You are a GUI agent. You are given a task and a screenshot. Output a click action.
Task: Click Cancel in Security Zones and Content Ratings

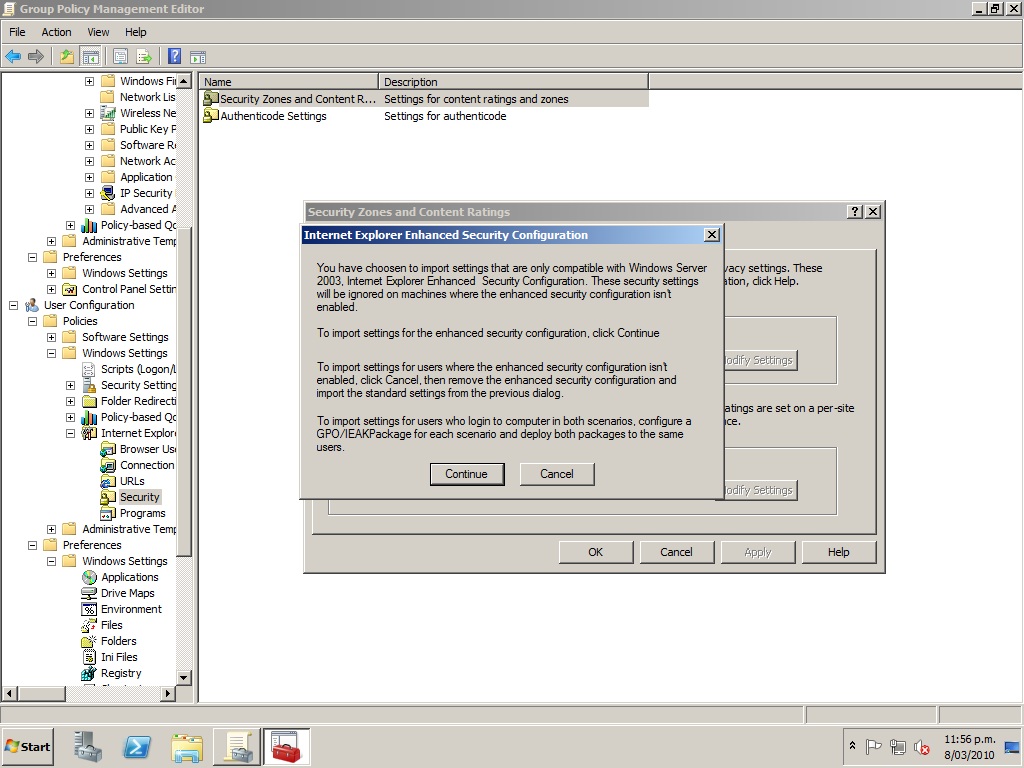click(x=676, y=552)
